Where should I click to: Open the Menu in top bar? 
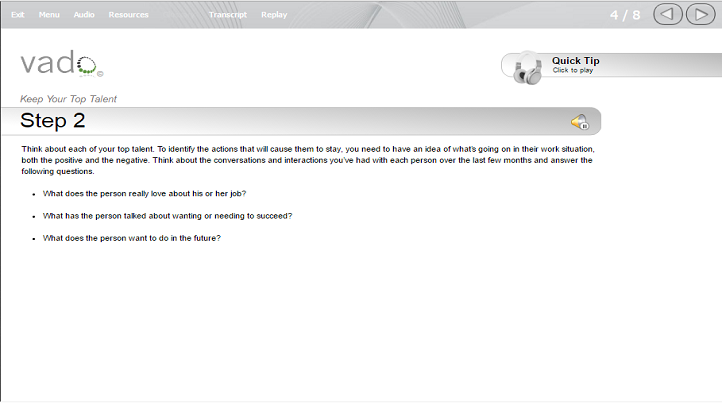coord(49,15)
